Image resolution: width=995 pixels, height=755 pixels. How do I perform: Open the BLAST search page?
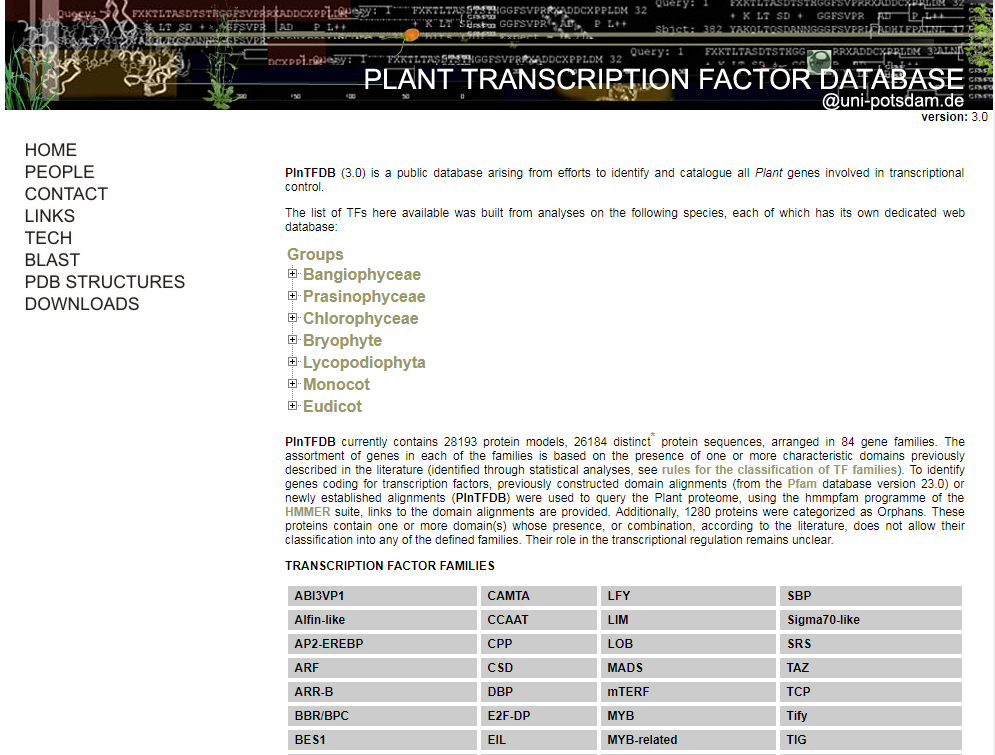pos(52,260)
